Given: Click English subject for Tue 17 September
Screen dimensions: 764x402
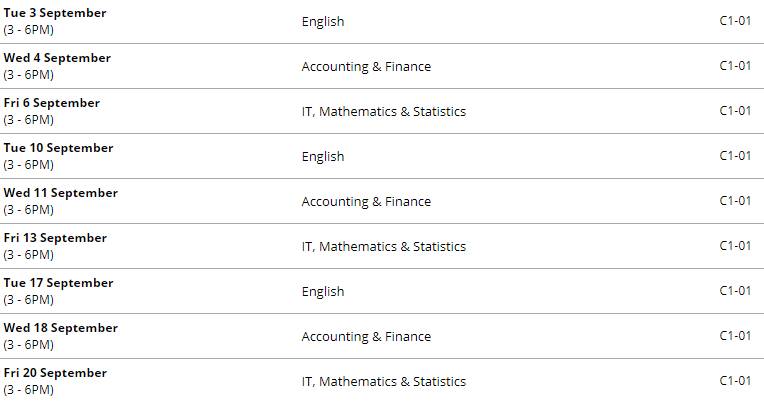Looking at the screenshot, I should click(x=323, y=291).
